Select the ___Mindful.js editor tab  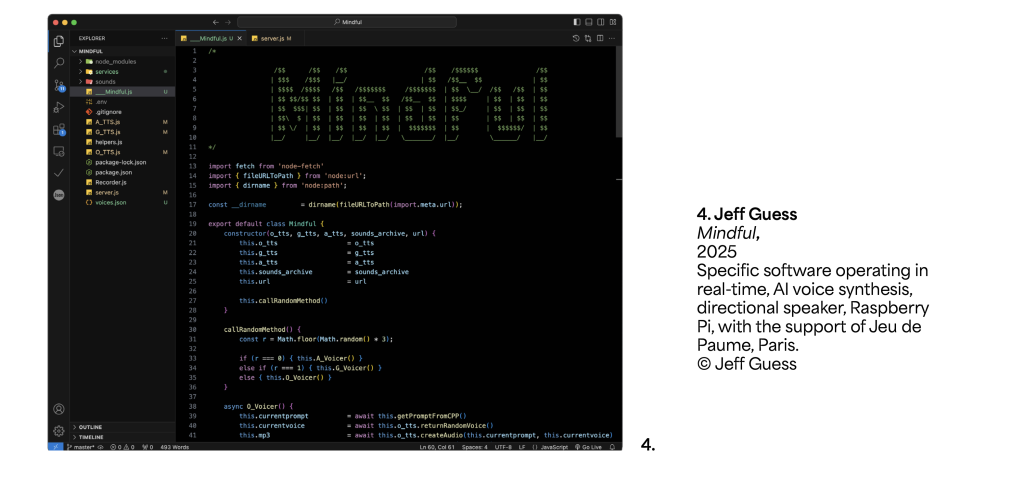pos(208,38)
